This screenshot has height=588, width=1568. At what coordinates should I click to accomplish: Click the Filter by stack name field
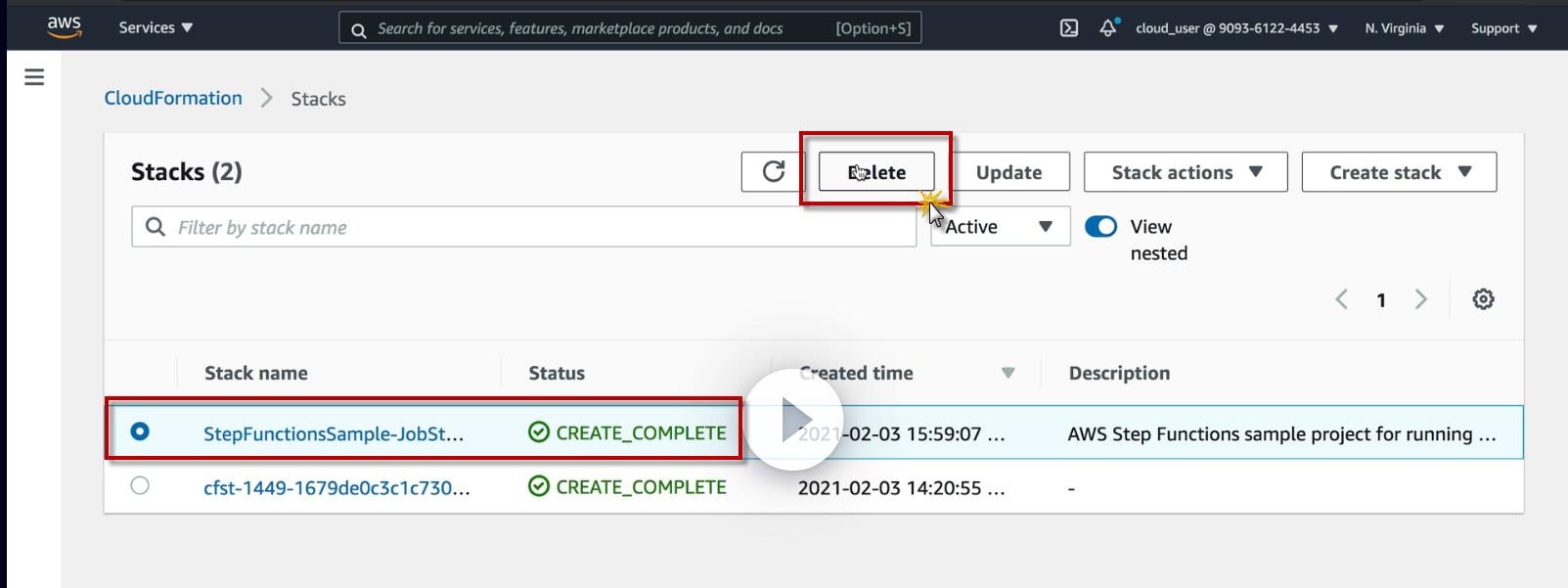pos(523,227)
